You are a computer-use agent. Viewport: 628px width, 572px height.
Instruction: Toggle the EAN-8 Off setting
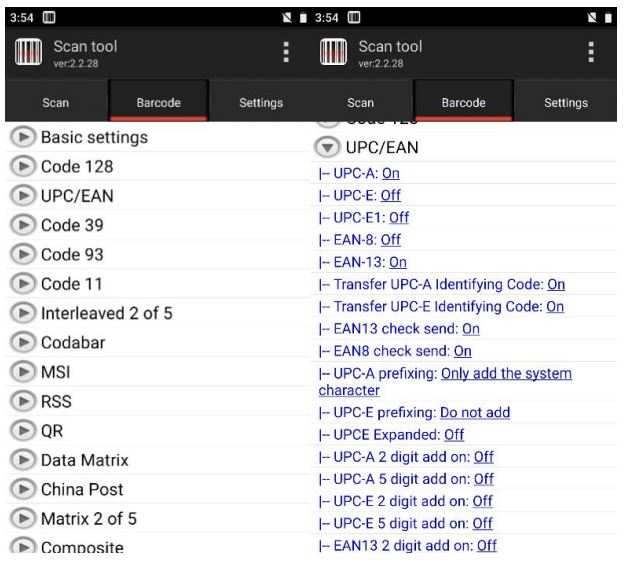(390, 240)
